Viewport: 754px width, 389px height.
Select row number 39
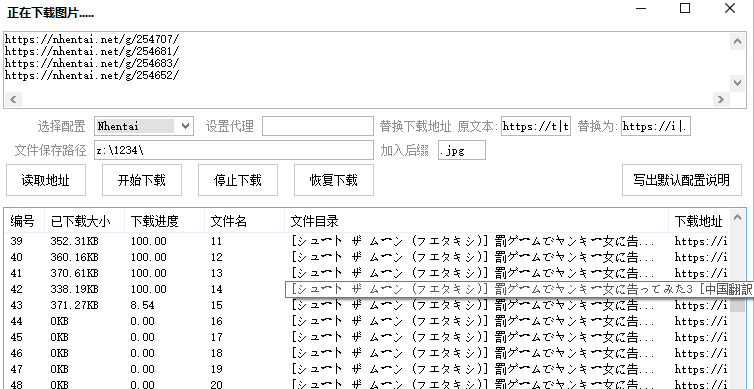(16, 241)
